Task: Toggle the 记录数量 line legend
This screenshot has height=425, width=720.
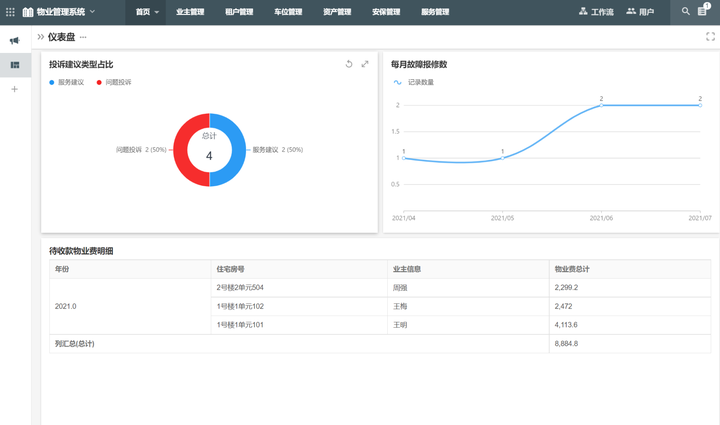Action: click(414, 82)
